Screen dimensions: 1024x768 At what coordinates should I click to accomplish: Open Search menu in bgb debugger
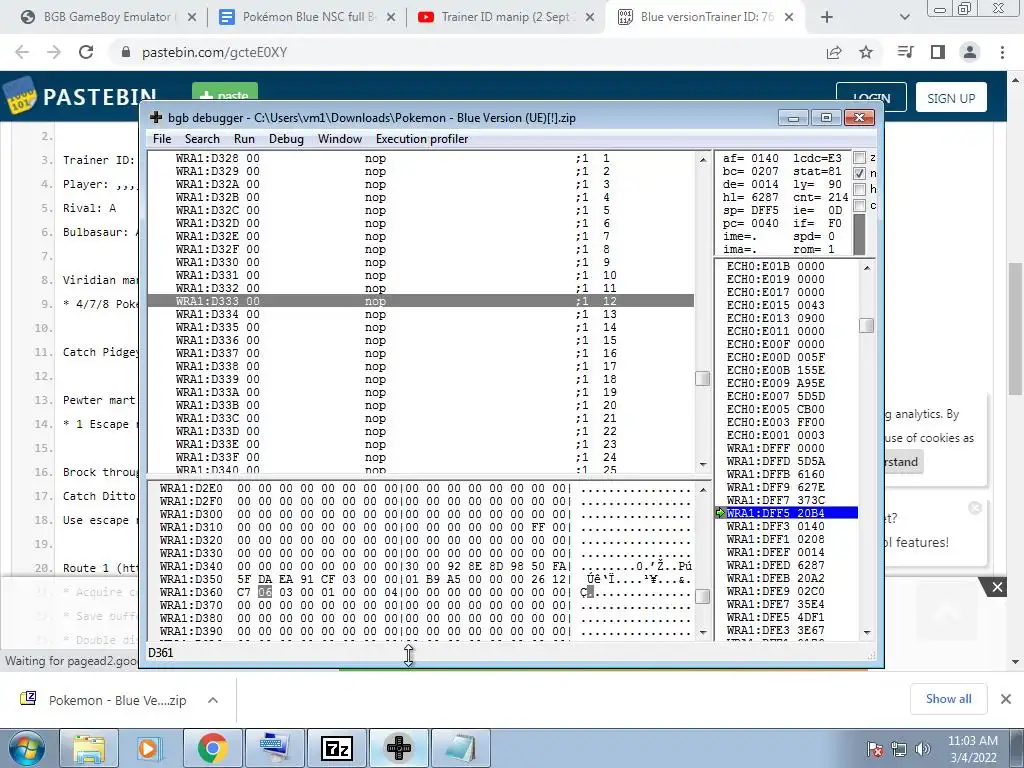click(x=202, y=138)
